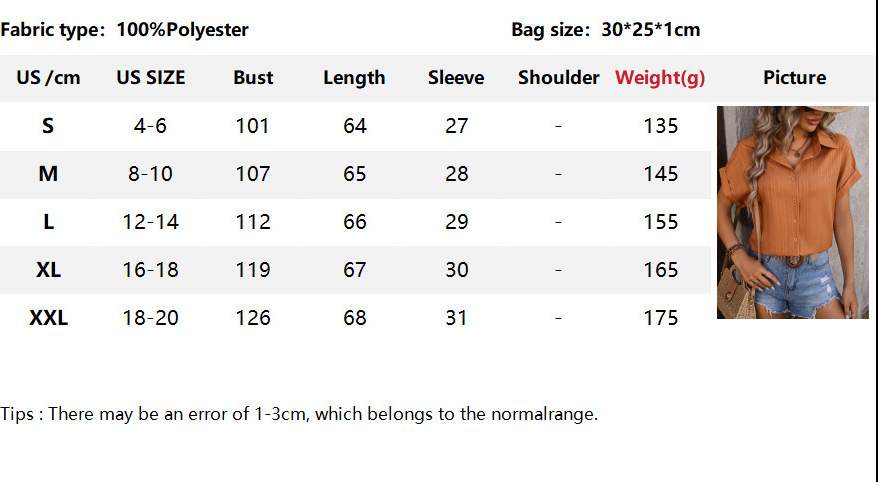Click the Shoulder column header
This screenshot has width=879, height=482.
click(558, 78)
